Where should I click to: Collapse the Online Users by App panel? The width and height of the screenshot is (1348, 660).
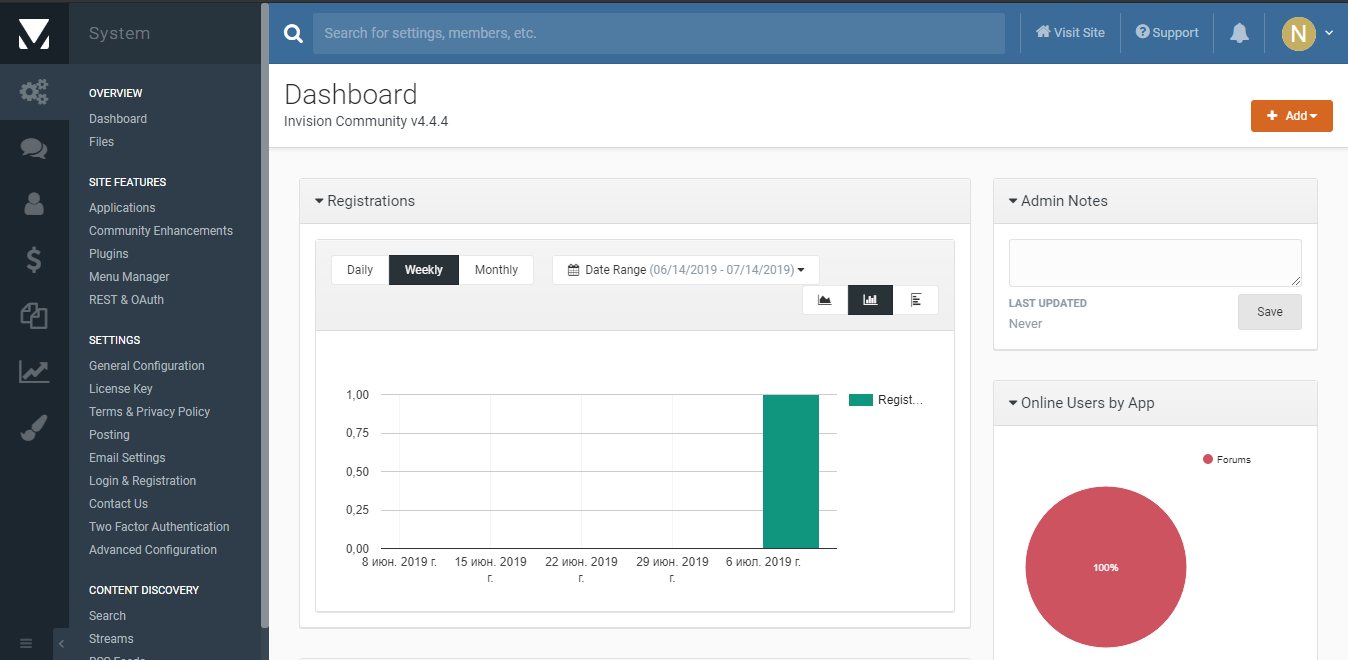tap(1013, 403)
